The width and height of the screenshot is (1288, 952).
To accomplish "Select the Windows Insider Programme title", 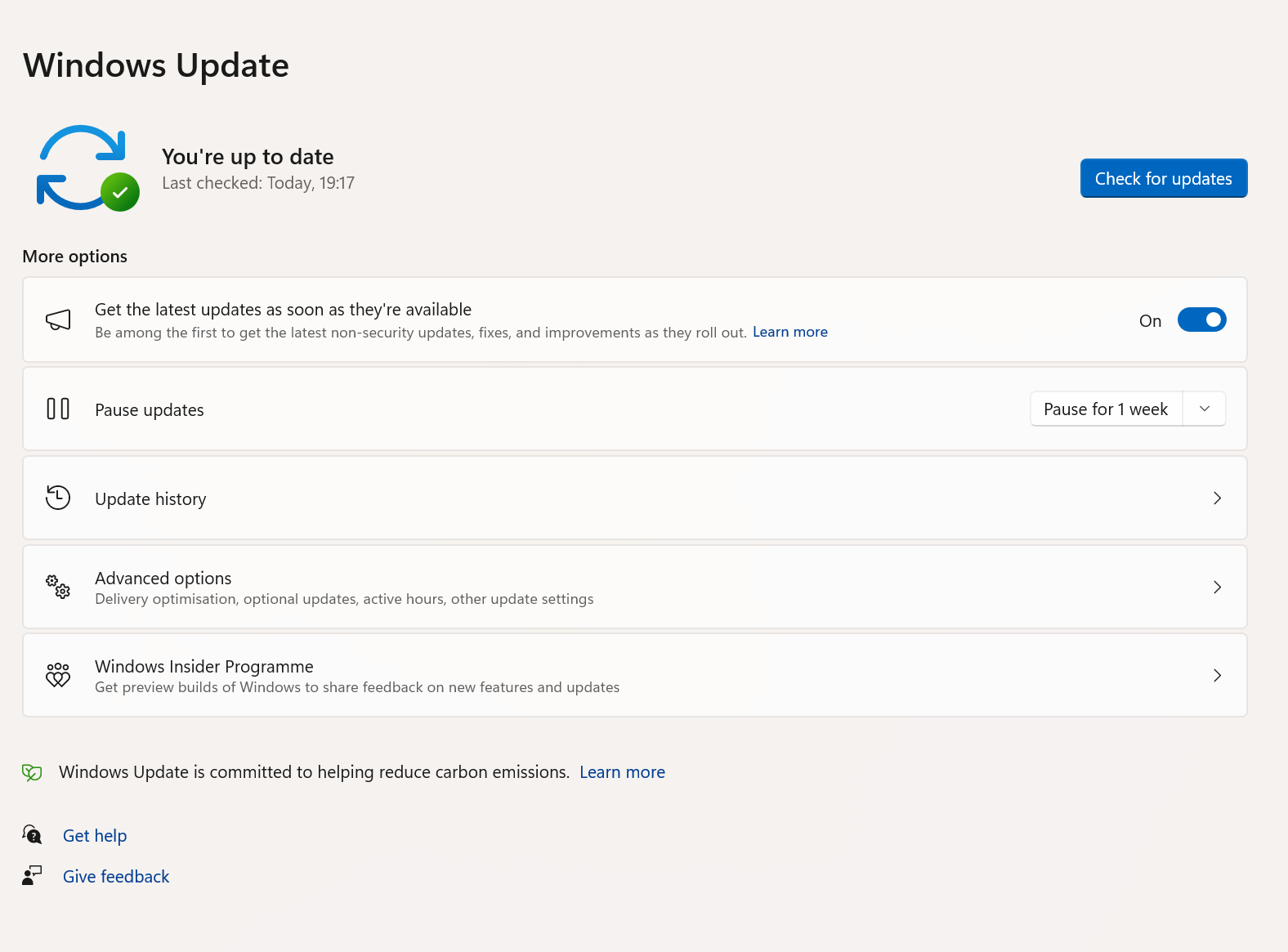I will click(204, 666).
